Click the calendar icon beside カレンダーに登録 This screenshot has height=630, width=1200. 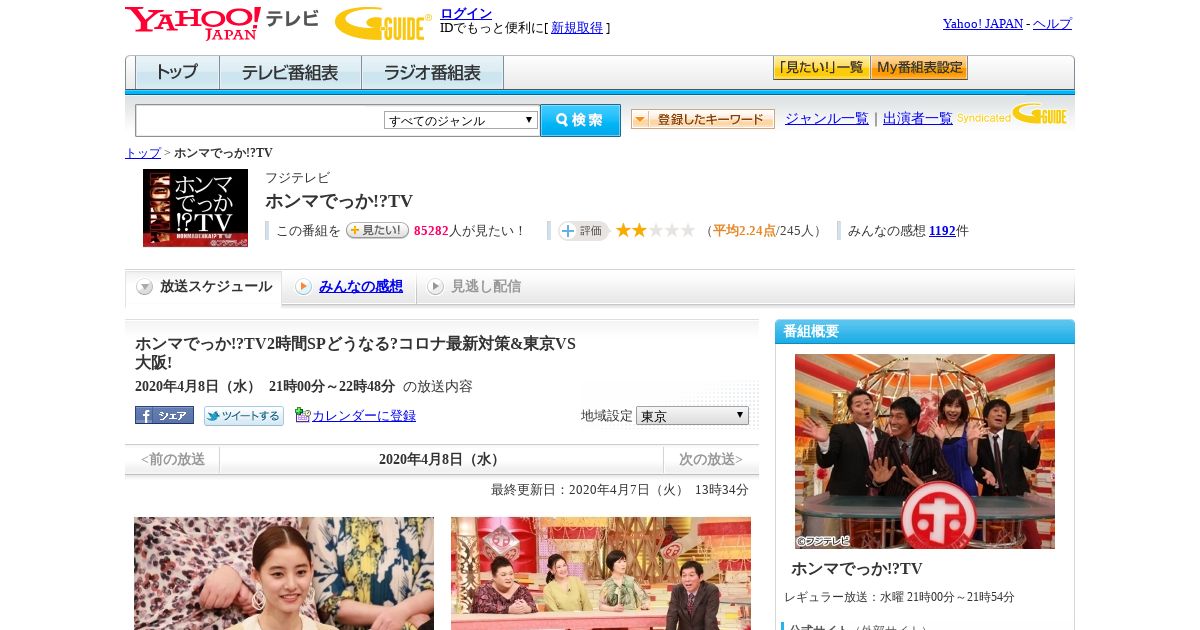303,415
